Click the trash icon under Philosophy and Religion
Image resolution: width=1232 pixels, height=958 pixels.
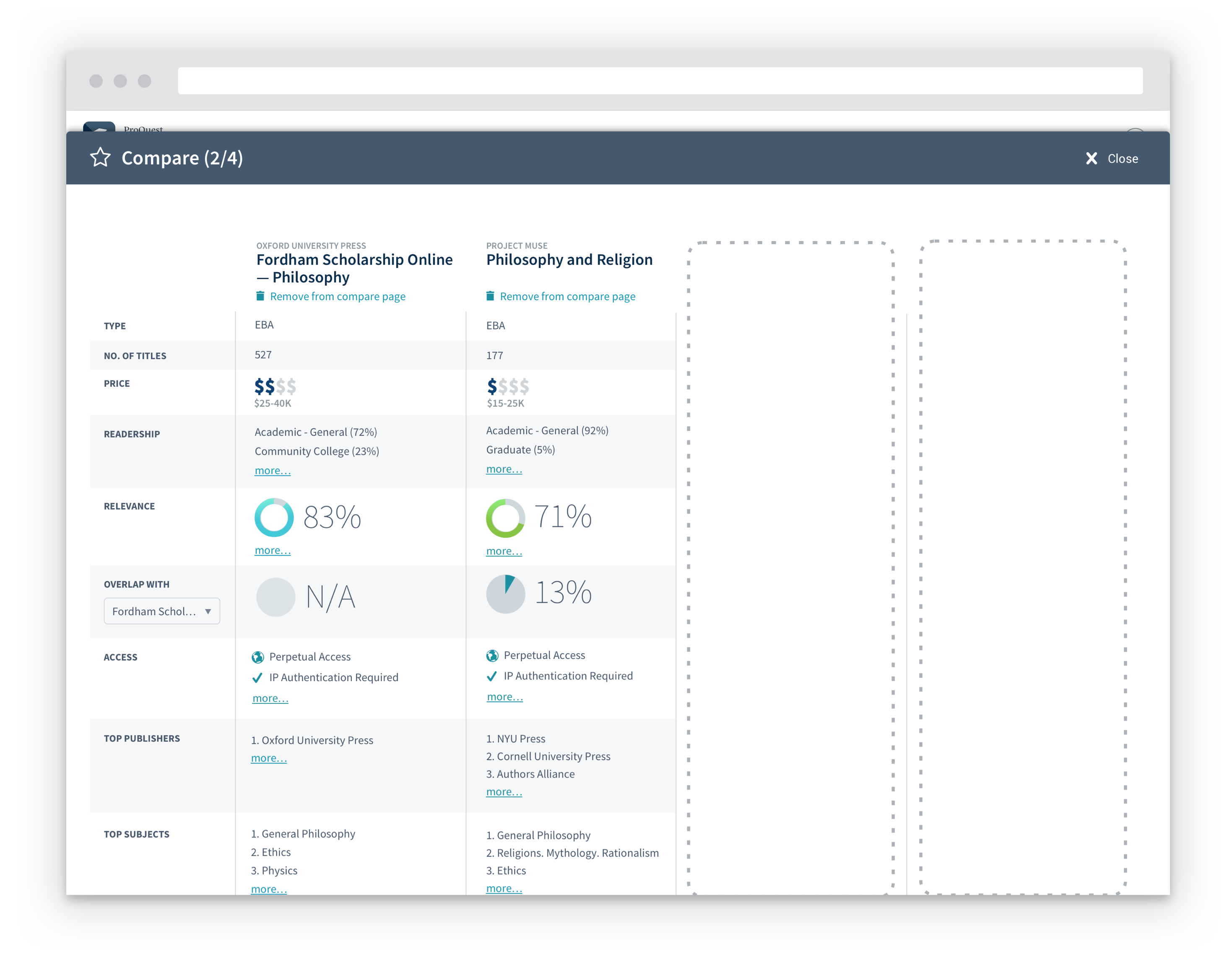click(490, 296)
